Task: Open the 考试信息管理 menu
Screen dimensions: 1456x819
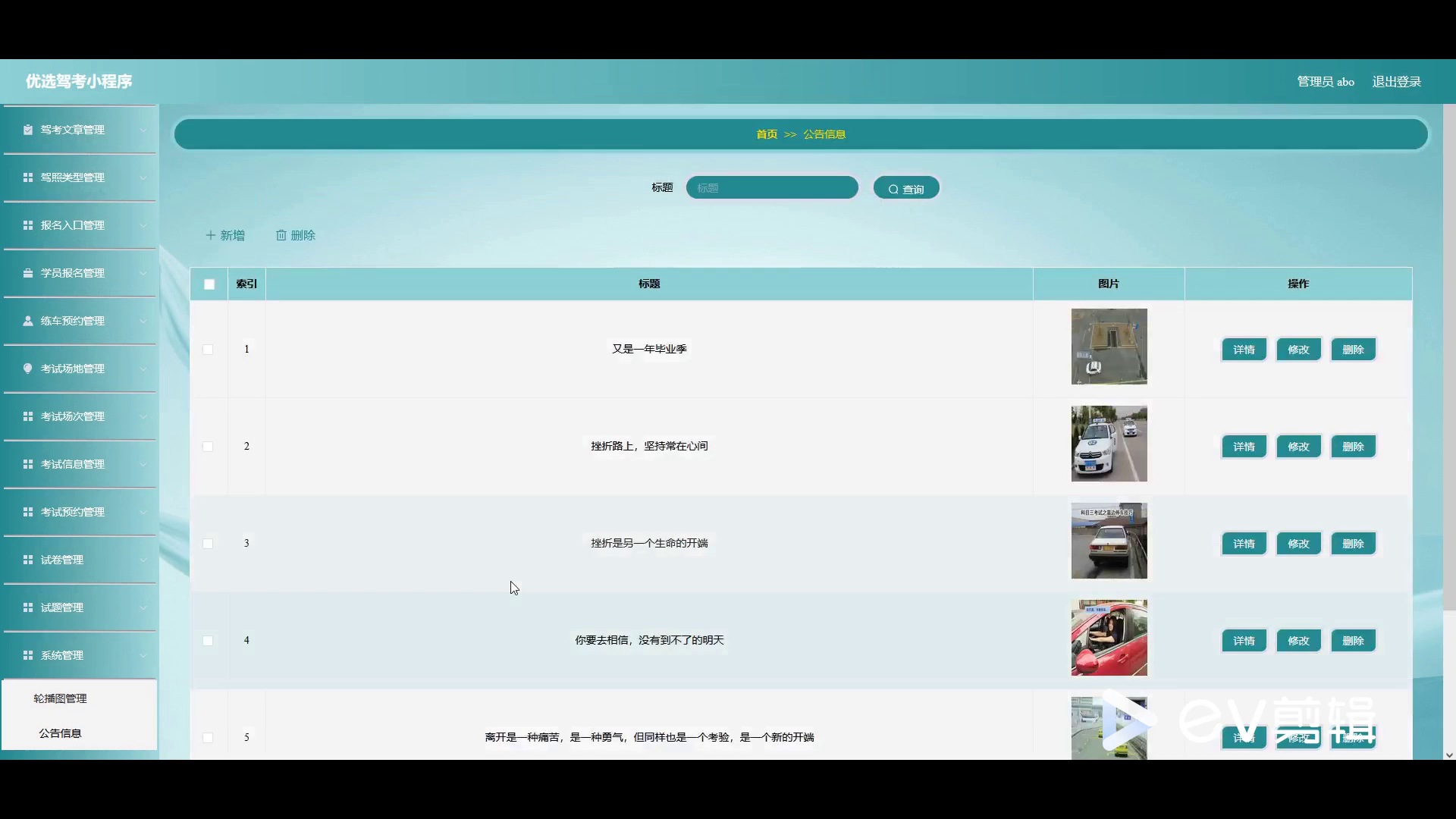Action: click(x=80, y=464)
